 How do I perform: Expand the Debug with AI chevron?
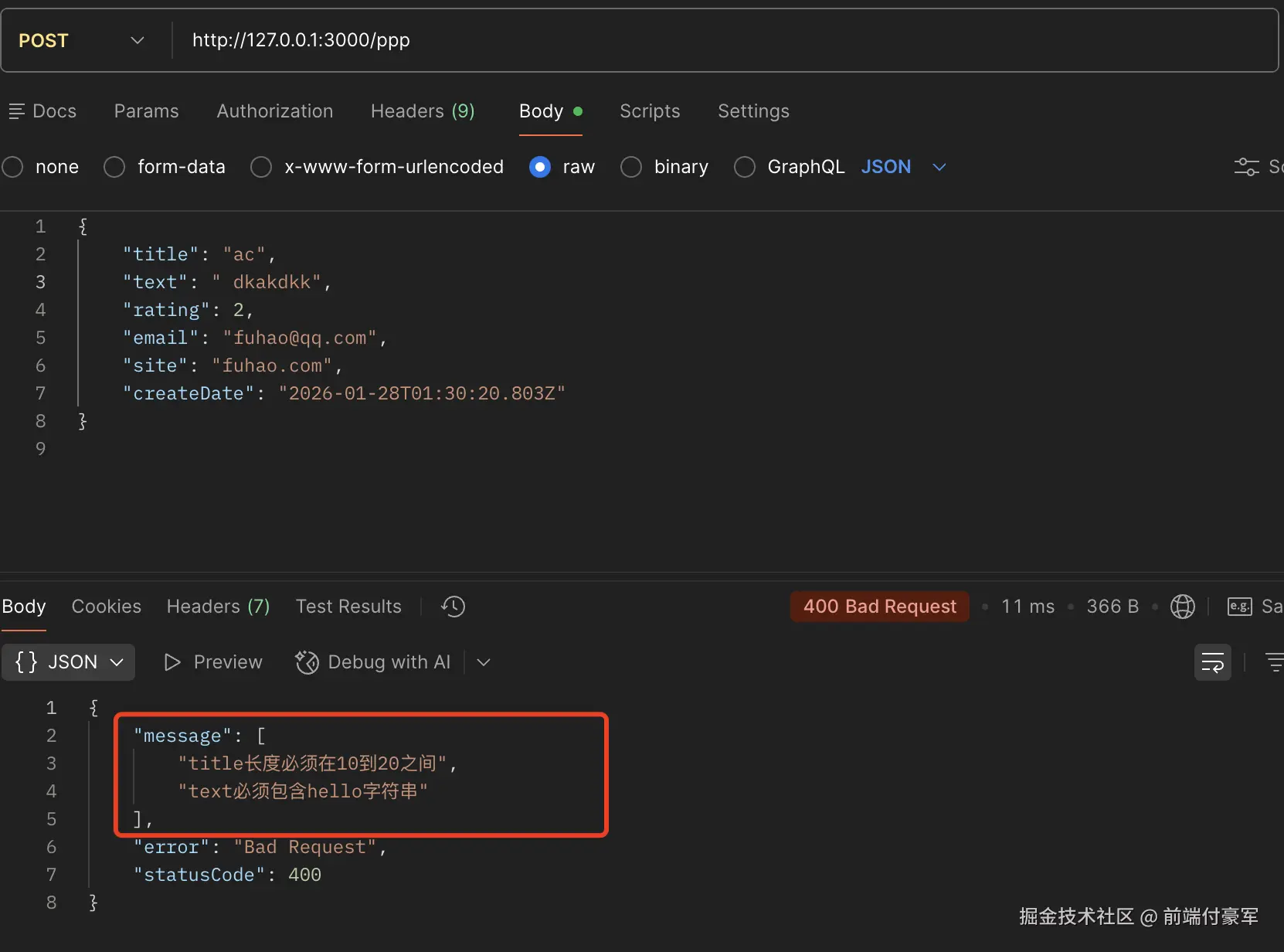pyautogui.click(x=484, y=662)
